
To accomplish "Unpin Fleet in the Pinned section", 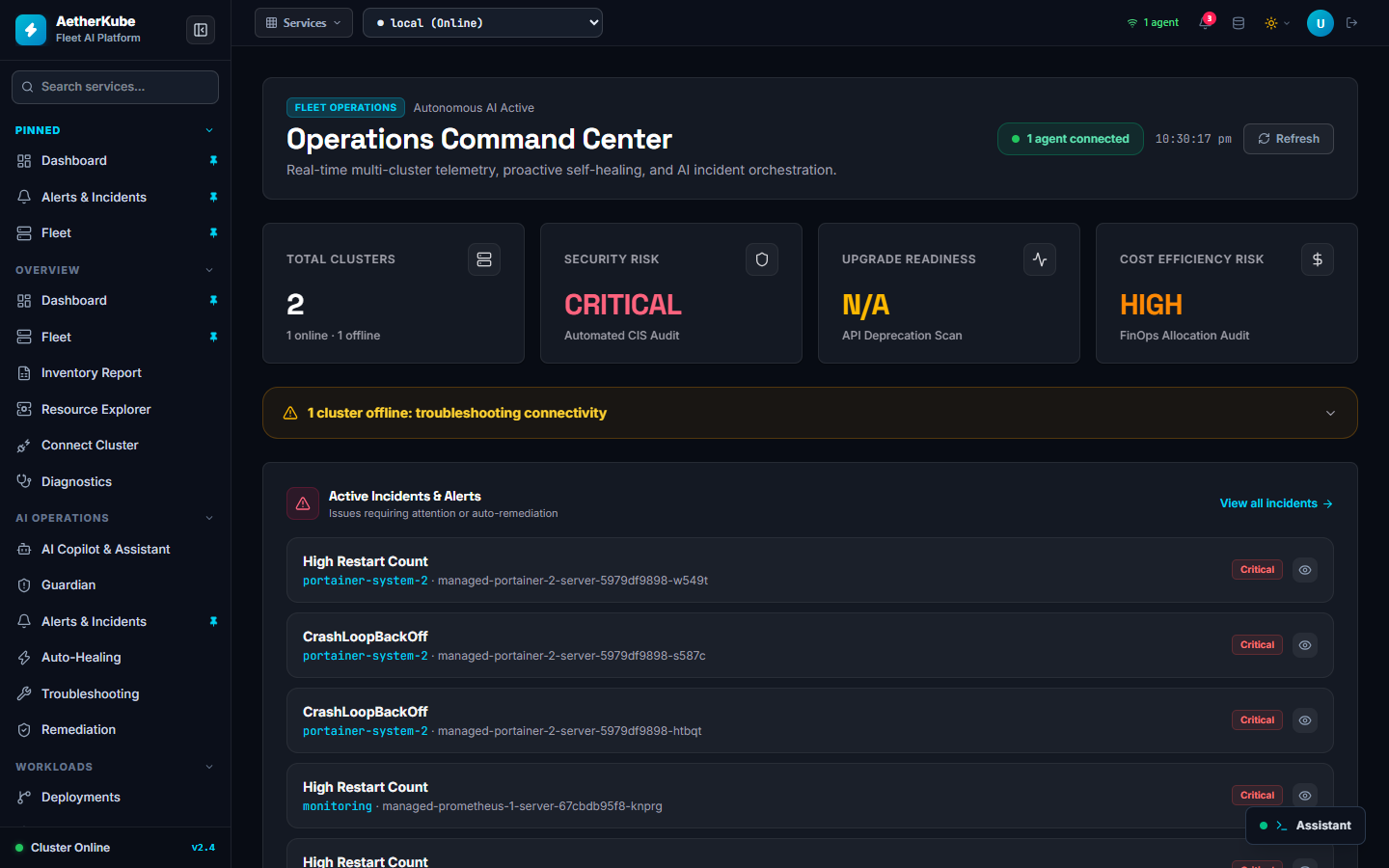I will tap(213, 233).
